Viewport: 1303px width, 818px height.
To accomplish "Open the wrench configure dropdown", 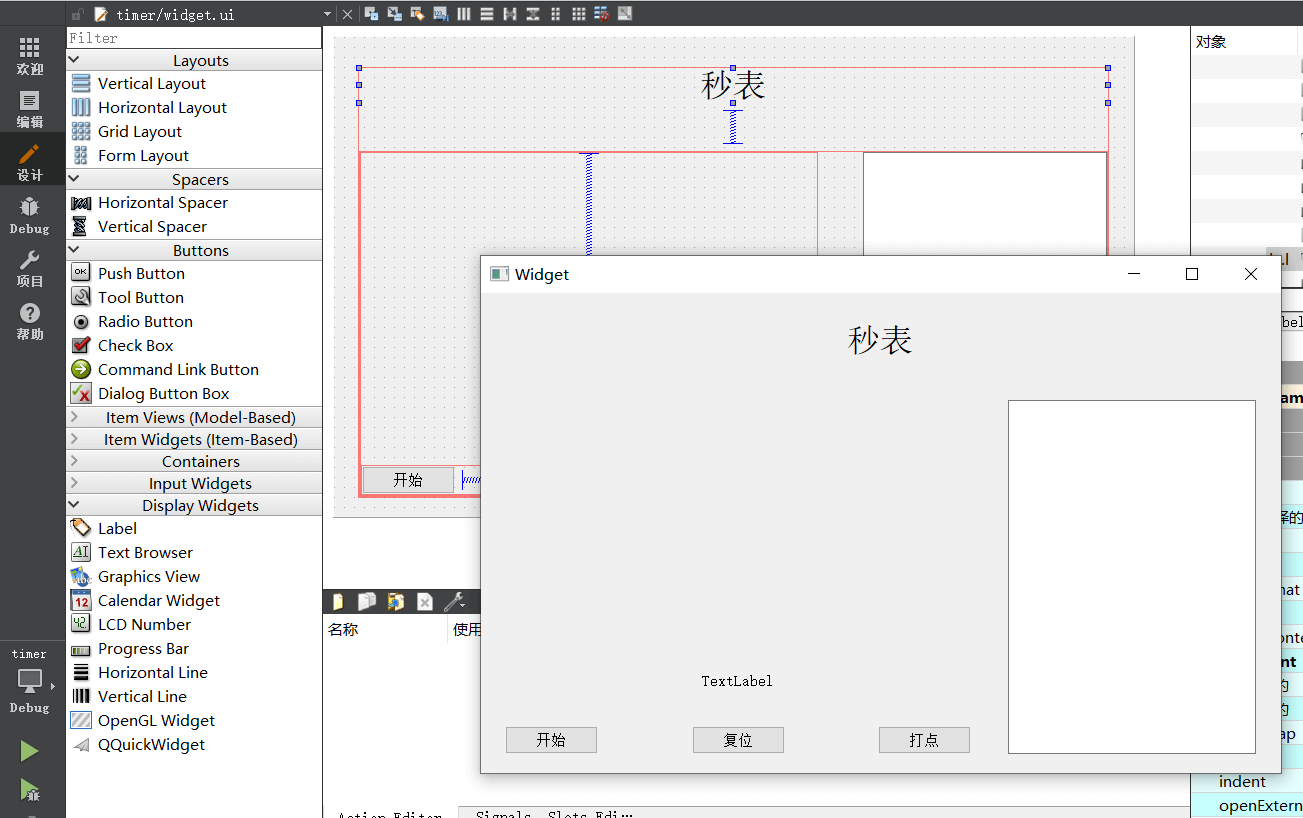I will [456, 602].
